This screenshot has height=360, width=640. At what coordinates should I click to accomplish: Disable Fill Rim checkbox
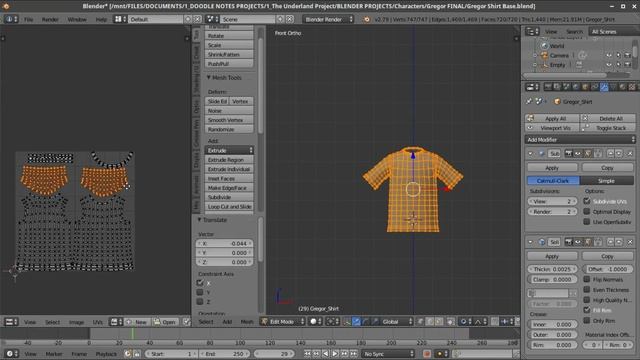coord(587,310)
